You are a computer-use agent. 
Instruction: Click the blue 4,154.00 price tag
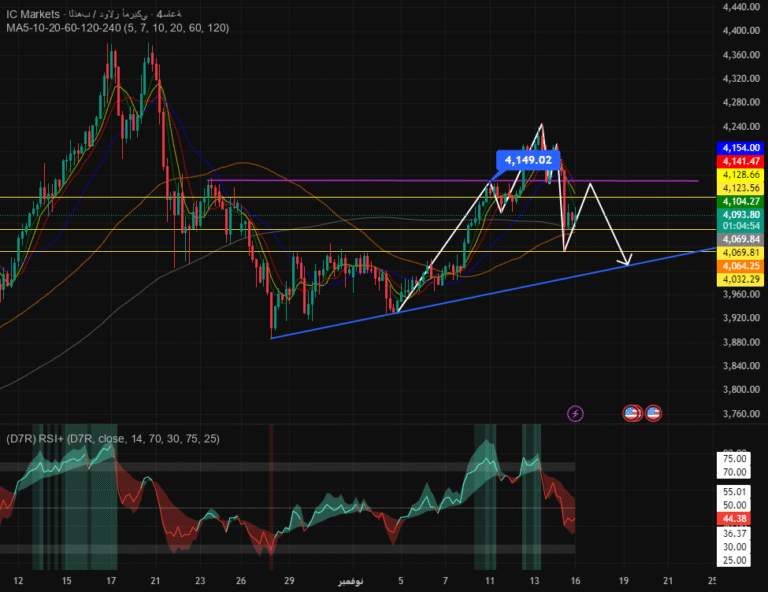pos(741,147)
